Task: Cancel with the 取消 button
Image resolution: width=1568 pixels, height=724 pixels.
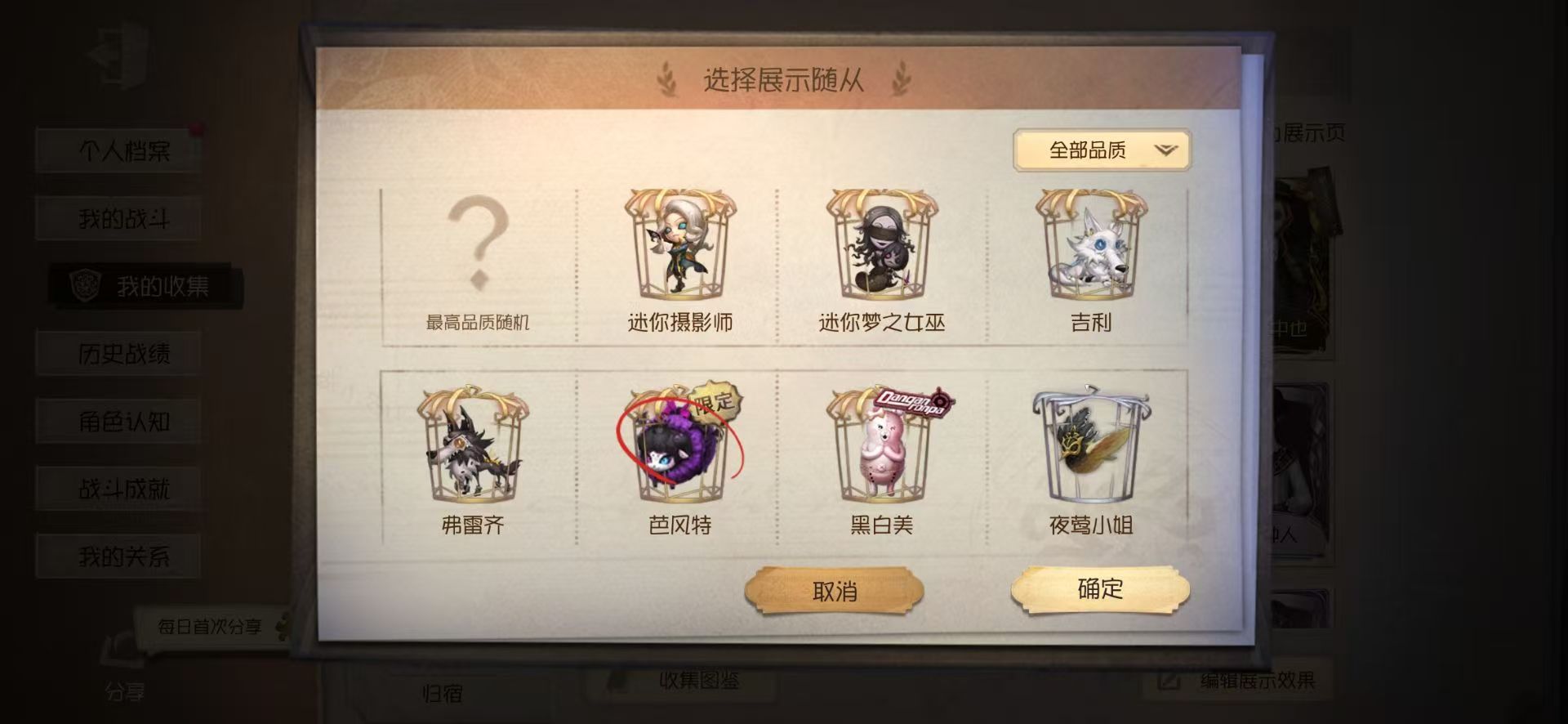Action: [835, 592]
